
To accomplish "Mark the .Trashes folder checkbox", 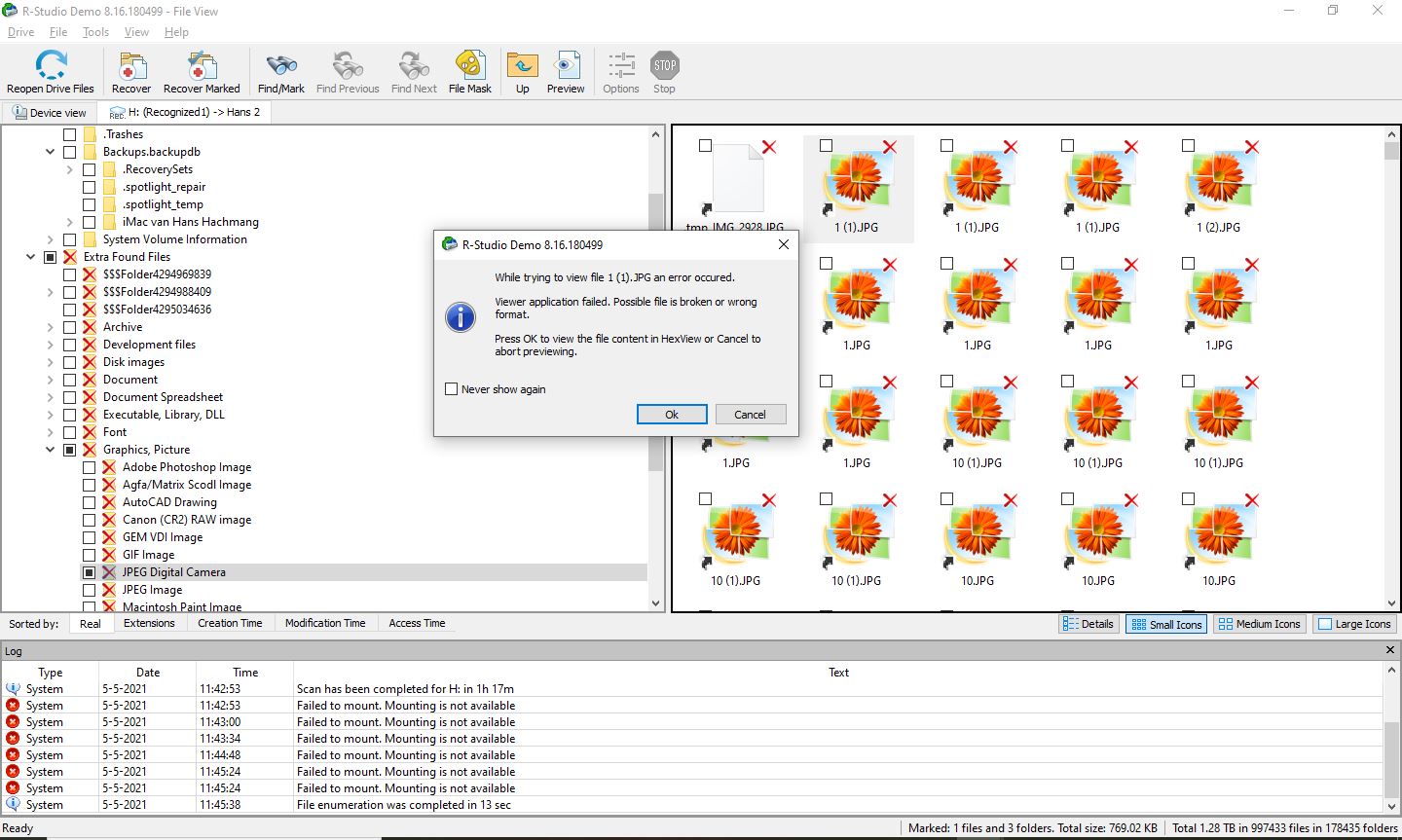I will (x=70, y=134).
